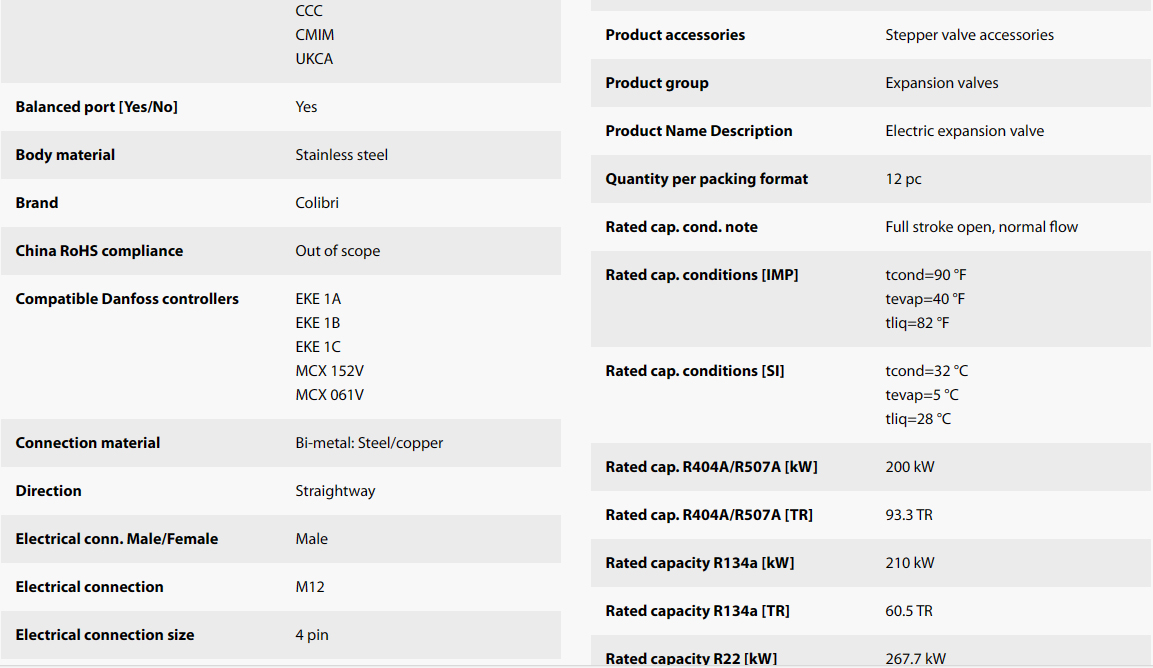Select the 'Stainless steel' body material value

[x=341, y=155]
